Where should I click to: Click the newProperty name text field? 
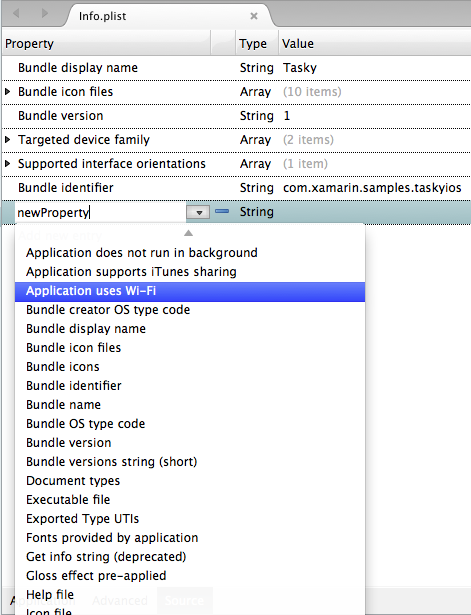[x=100, y=212]
